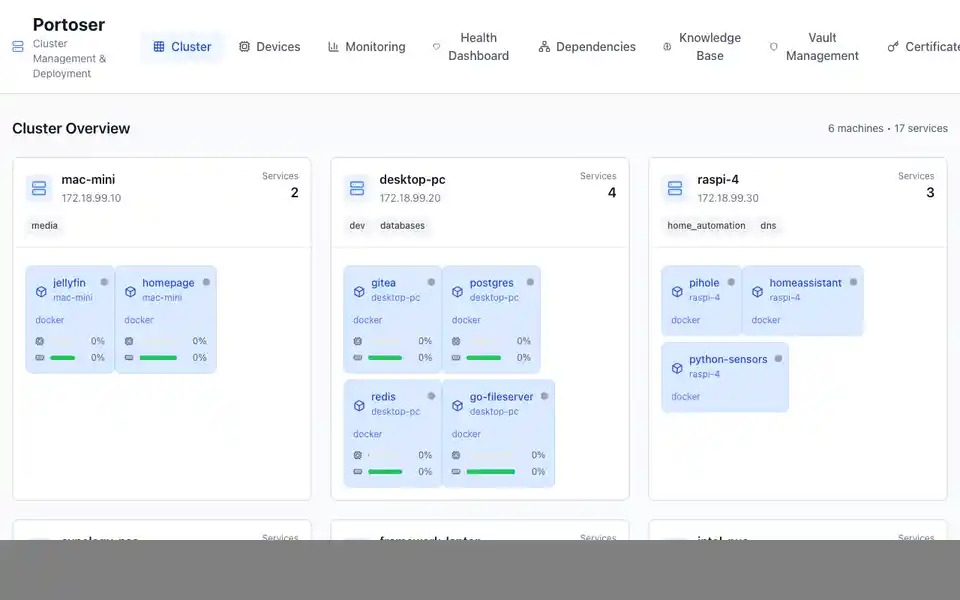Screen dimensions: 960x600
Task: Click the postgres package icon
Action: pos(457,291)
